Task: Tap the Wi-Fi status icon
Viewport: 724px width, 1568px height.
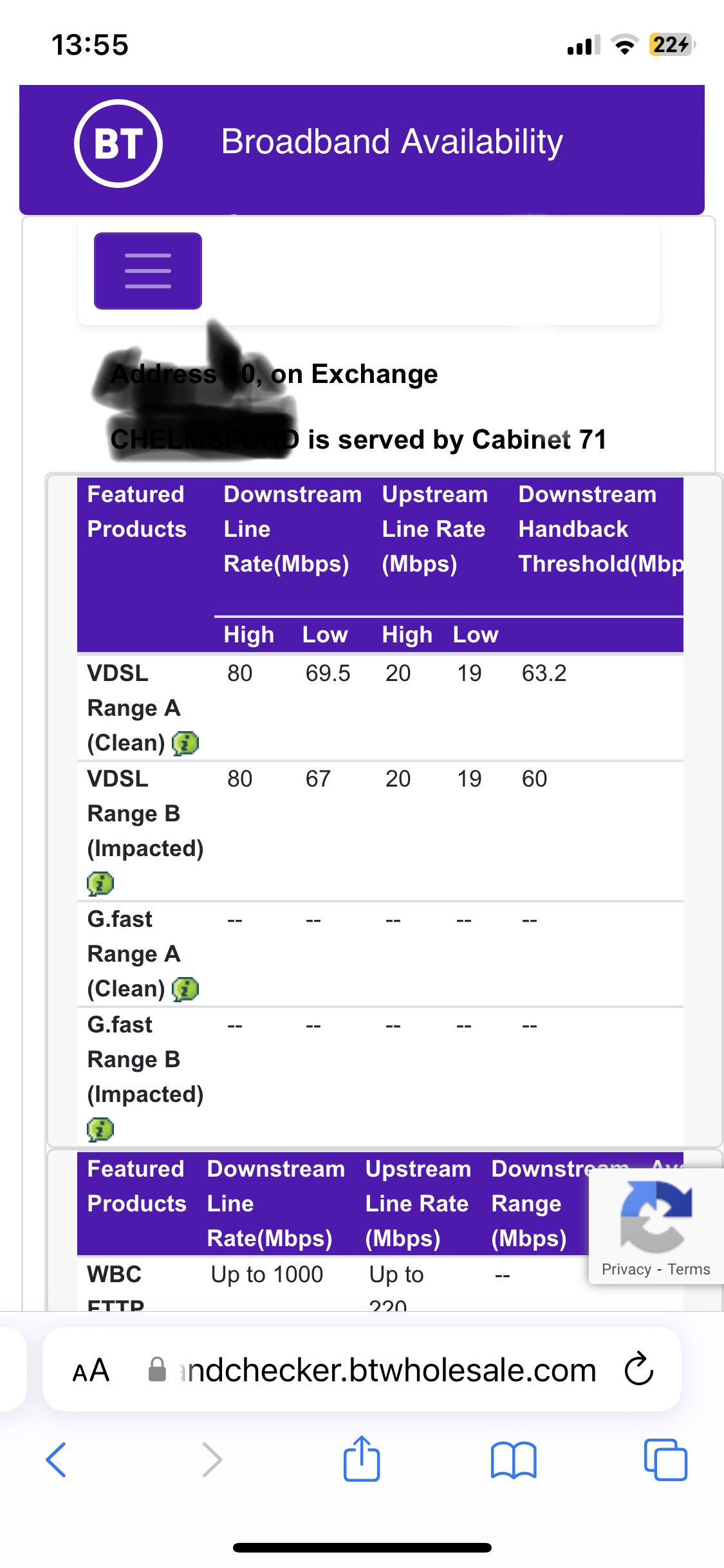Action: pos(624,45)
